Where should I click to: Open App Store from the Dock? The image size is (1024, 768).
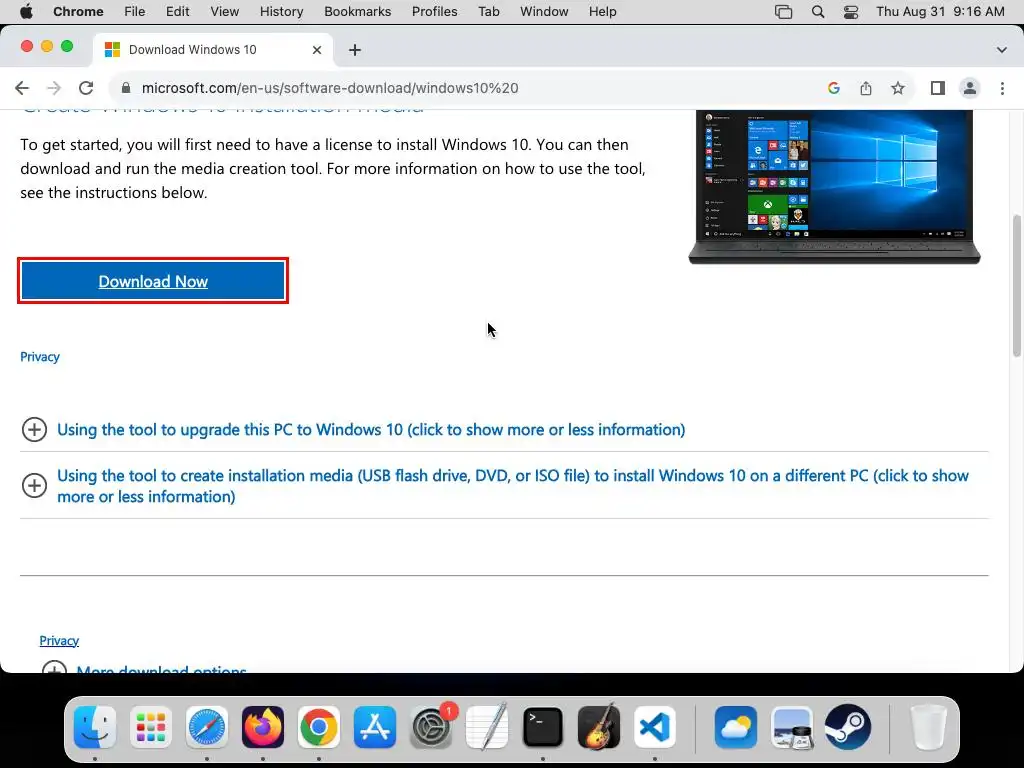click(375, 727)
